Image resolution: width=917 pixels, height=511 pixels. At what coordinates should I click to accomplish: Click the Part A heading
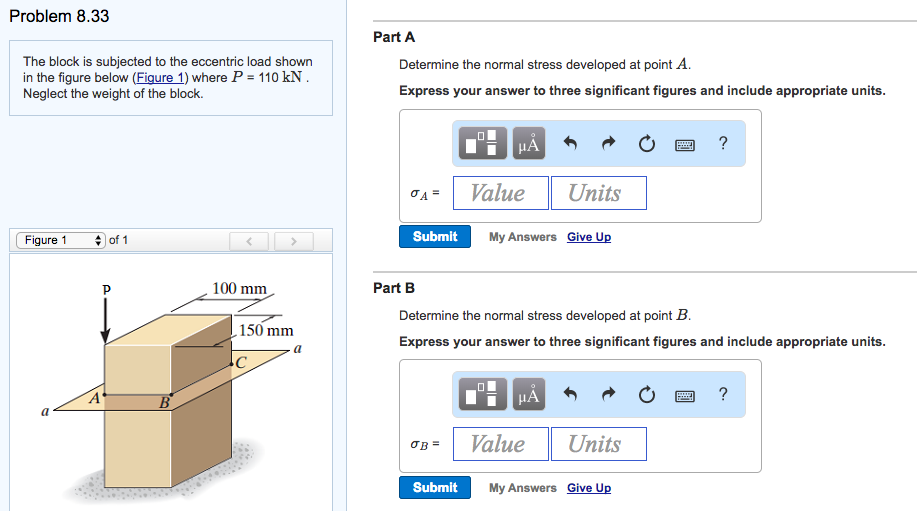click(394, 37)
